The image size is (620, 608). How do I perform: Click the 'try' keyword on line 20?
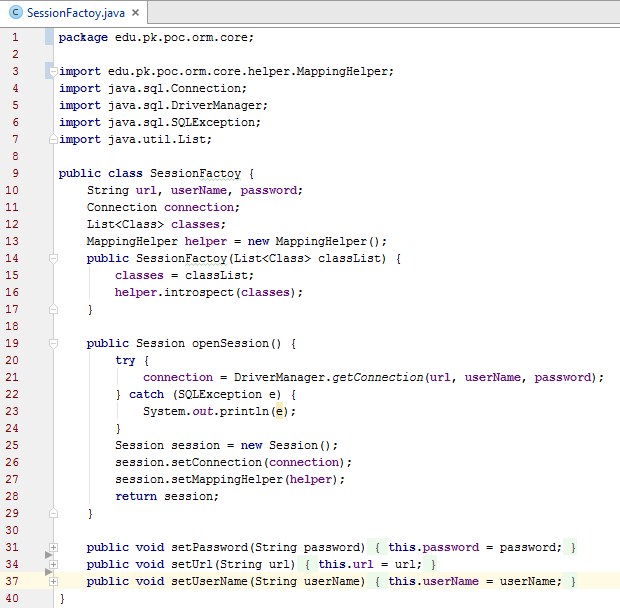(125, 361)
